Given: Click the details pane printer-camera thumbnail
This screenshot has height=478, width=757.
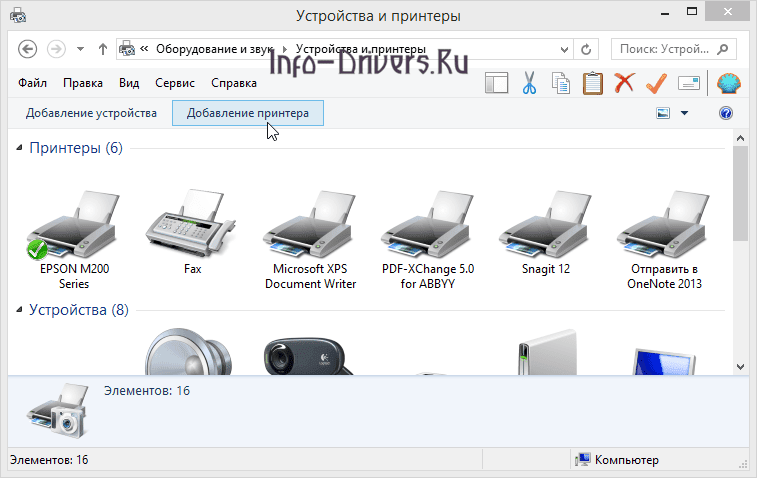Looking at the screenshot, I should tap(59, 411).
